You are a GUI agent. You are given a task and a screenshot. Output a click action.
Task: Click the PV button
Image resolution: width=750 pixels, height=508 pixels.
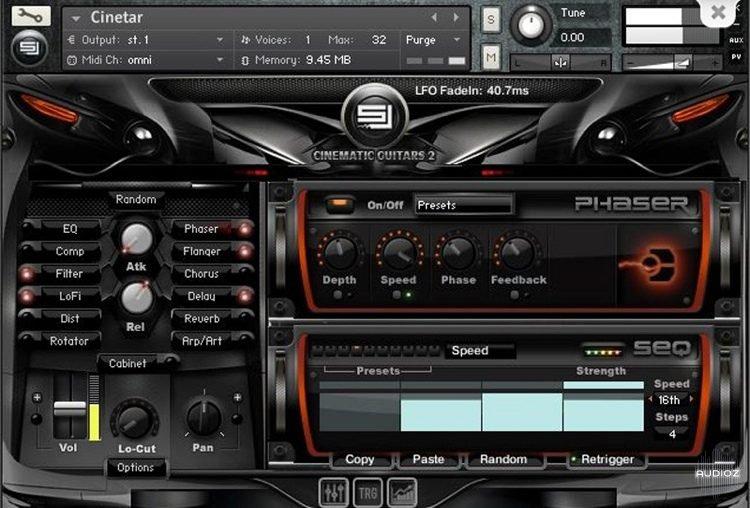click(736, 57)
